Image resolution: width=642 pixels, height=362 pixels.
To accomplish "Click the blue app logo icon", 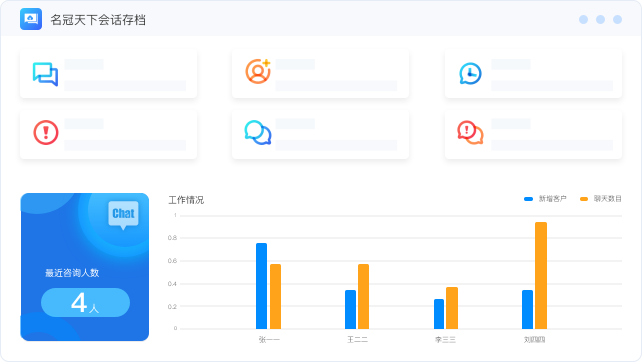I will (31, 19).
